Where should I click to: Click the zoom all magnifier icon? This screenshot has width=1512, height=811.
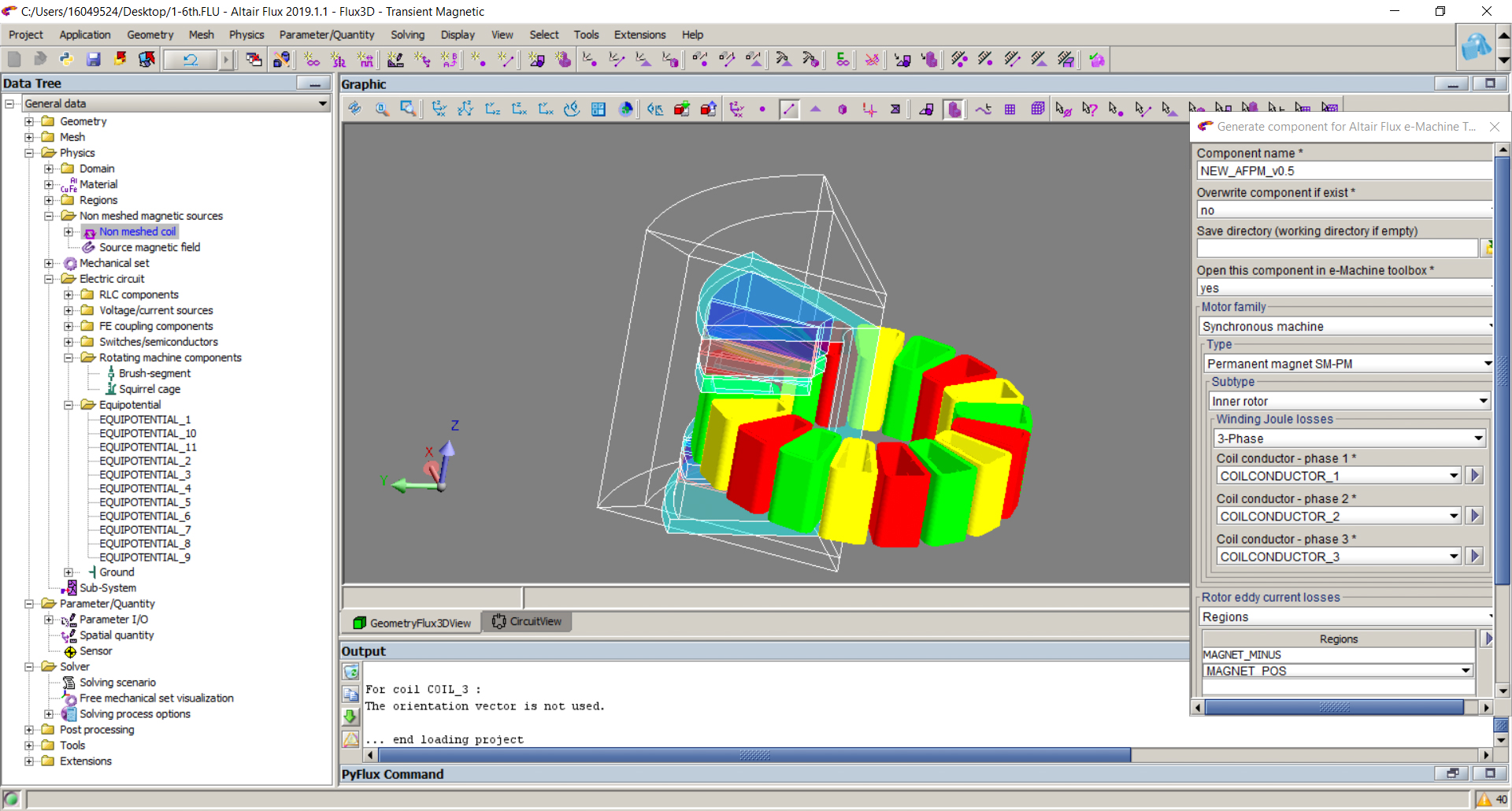pos(382,109)
